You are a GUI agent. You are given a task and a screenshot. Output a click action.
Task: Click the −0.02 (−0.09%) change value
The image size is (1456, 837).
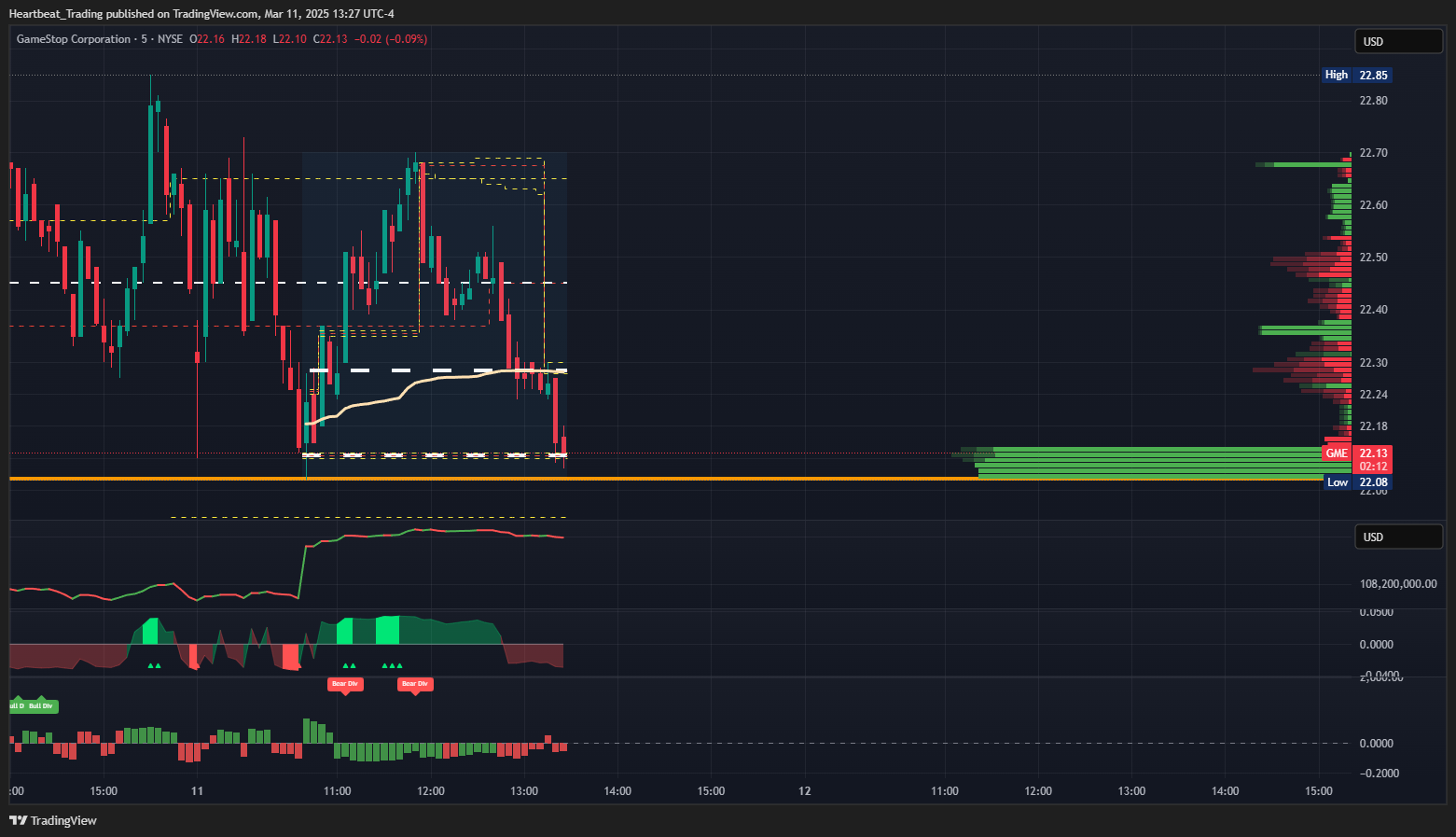(x=391, y=39)
